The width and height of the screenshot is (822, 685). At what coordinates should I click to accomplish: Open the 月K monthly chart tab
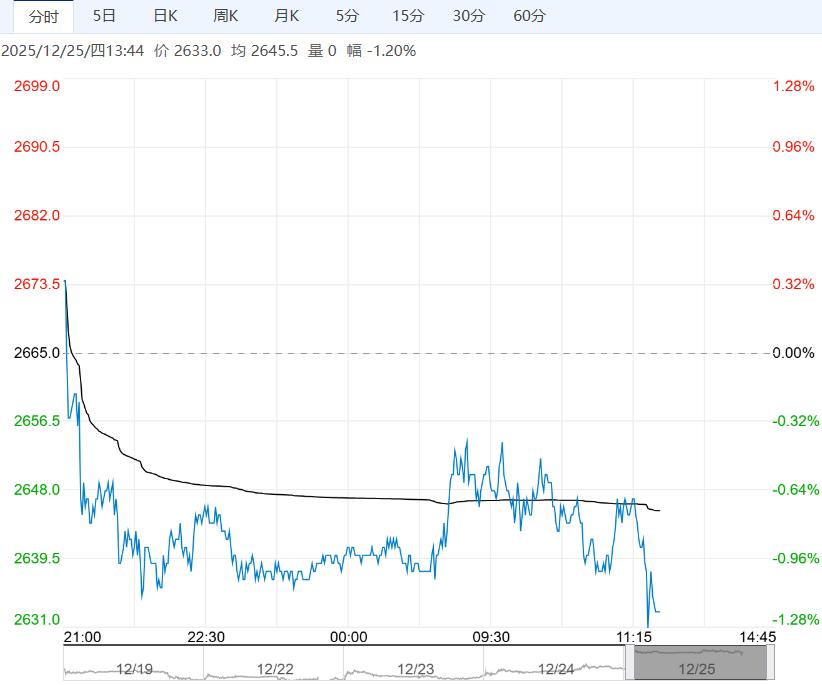click(287, 16)
